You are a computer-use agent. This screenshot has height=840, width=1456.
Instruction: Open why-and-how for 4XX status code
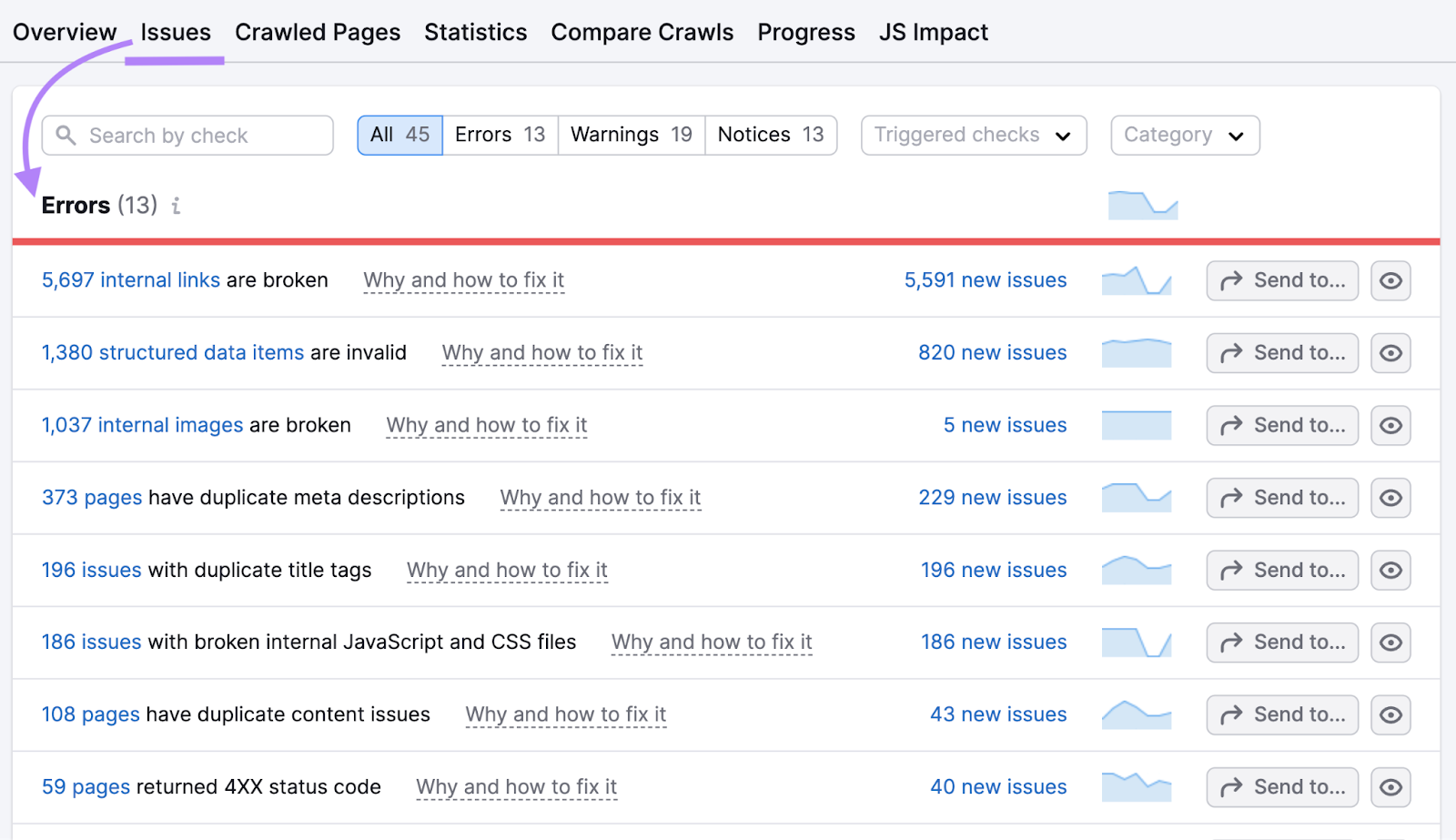coord(517,787)
